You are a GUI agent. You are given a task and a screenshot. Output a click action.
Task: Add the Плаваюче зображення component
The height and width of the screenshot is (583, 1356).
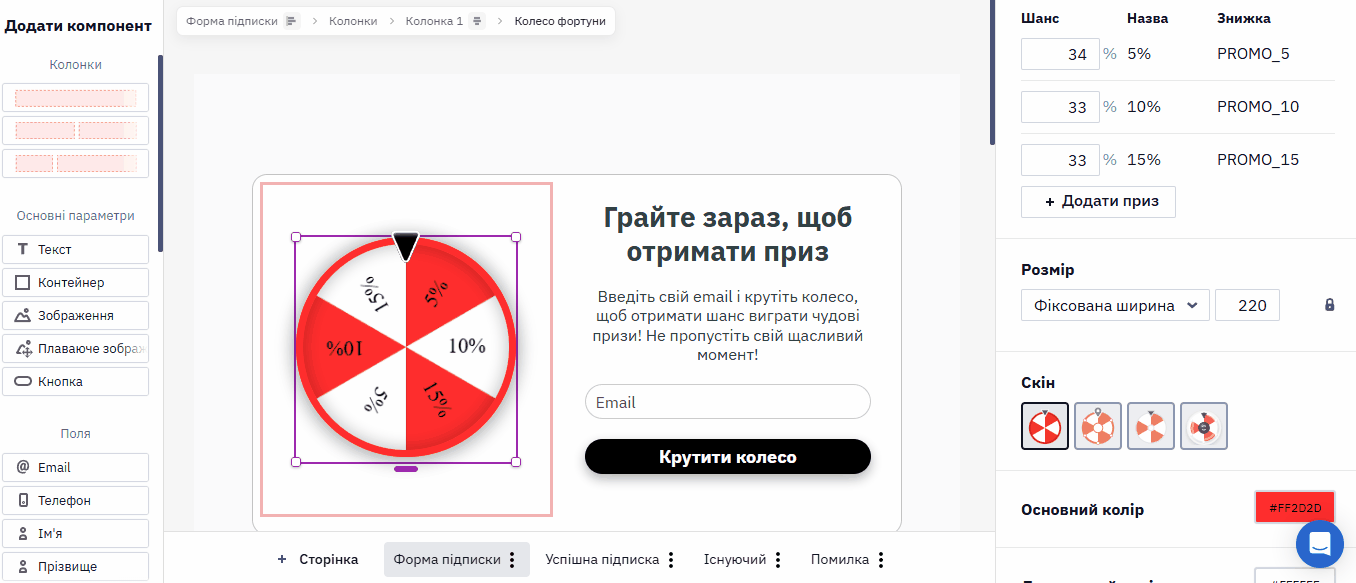pos(76,348)
